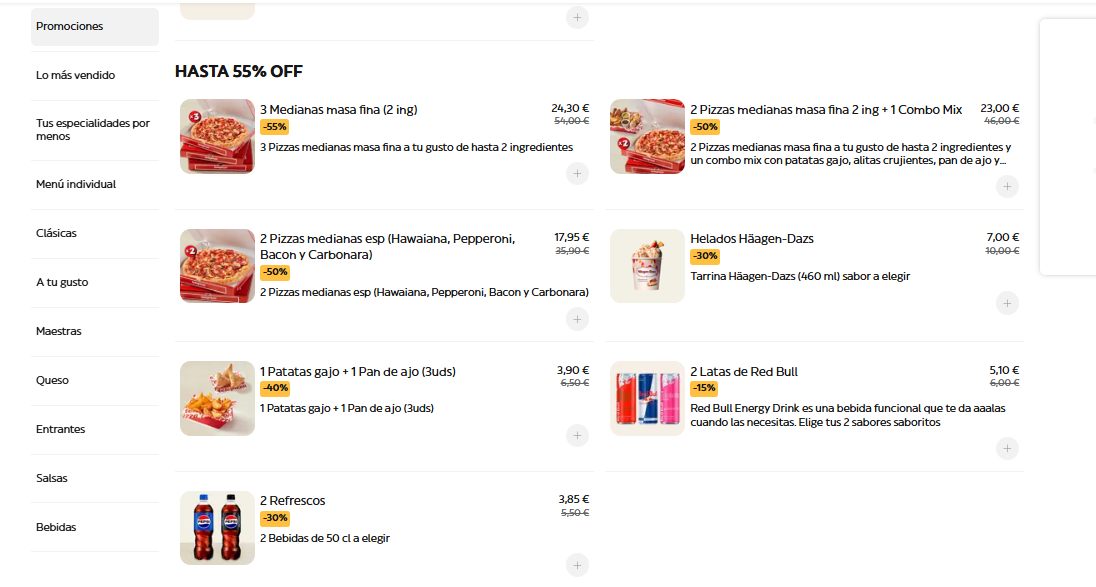The width and height of the screenshot is (1096, 587).
Task: Open the 2 Refrescos Pepsi image
Action: coord(217,527)
